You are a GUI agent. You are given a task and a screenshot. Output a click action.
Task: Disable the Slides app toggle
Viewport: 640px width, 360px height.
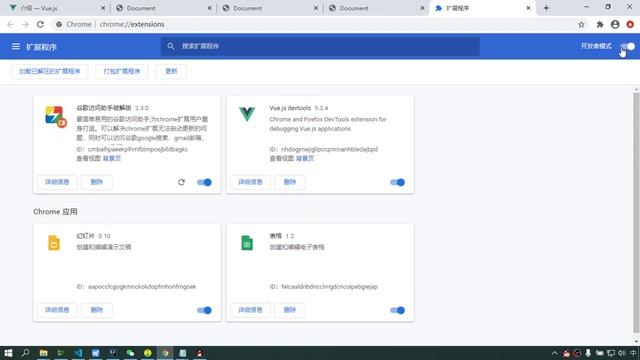click(204, 310)
